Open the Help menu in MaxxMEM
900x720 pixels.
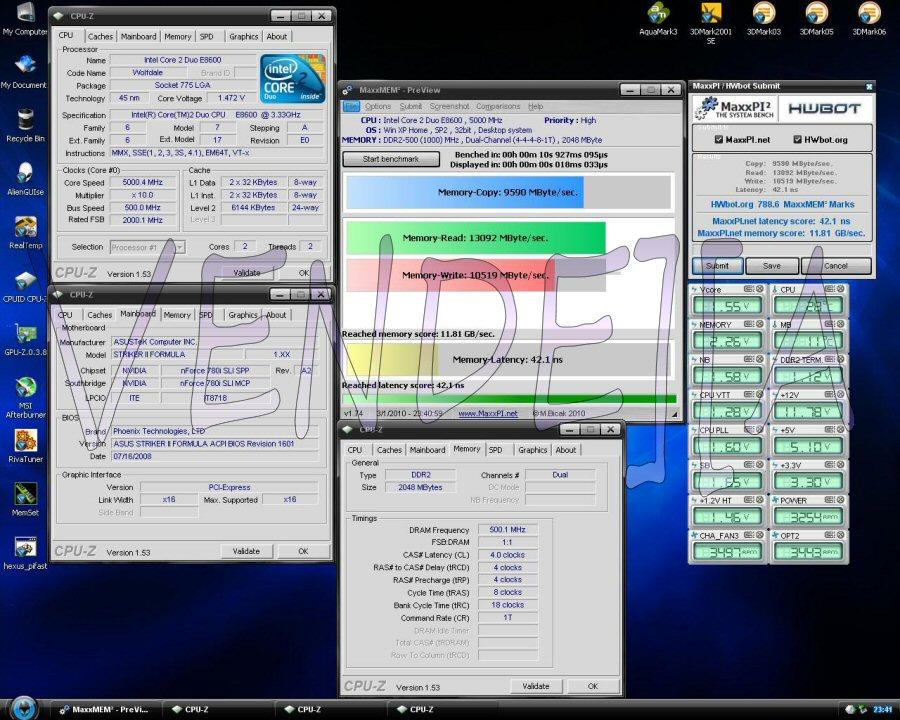click(x=535, y=106)
